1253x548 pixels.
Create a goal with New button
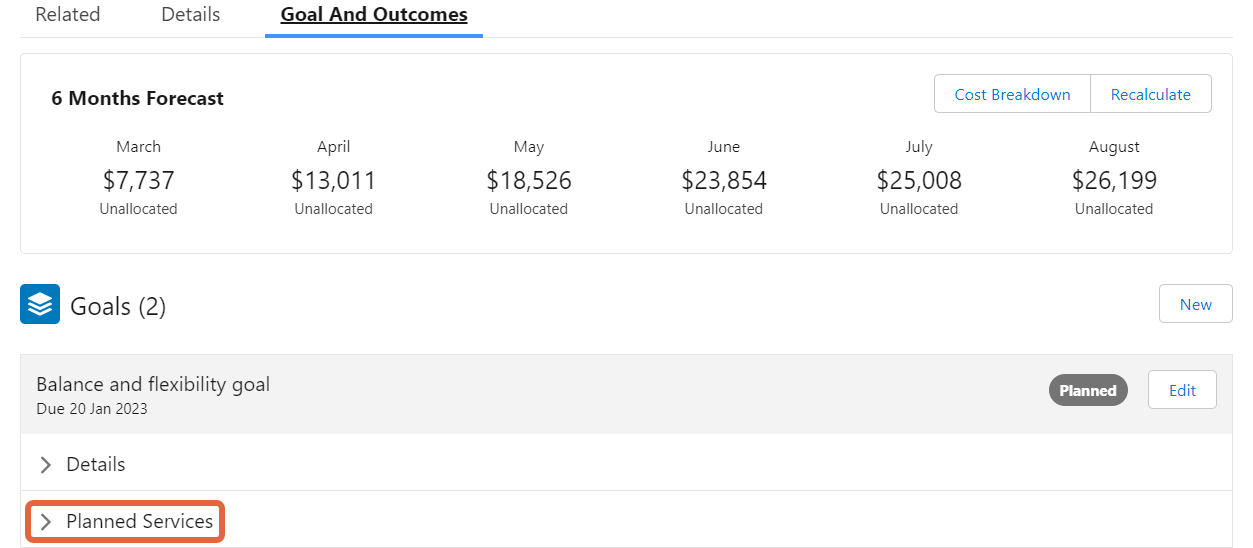(x=1196, y=304)
